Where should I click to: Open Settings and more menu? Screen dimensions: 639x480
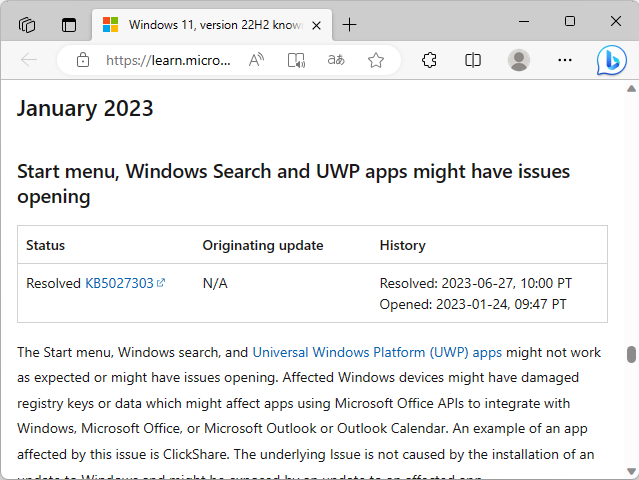(x=565, y=60)
